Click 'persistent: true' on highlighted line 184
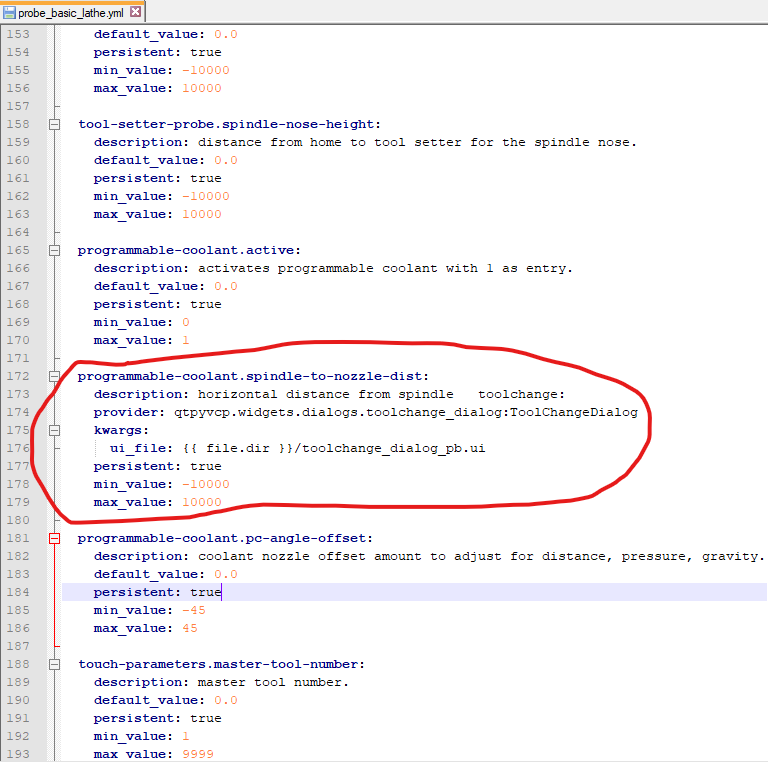 click(158, 593)
